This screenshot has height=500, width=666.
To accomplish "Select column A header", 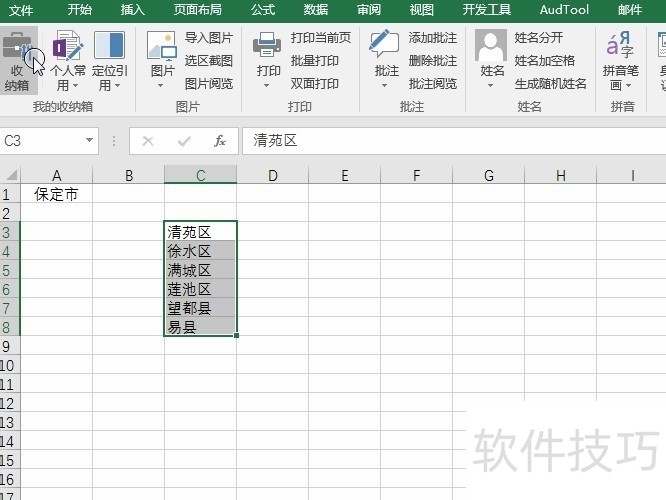I will click(56, 175).
